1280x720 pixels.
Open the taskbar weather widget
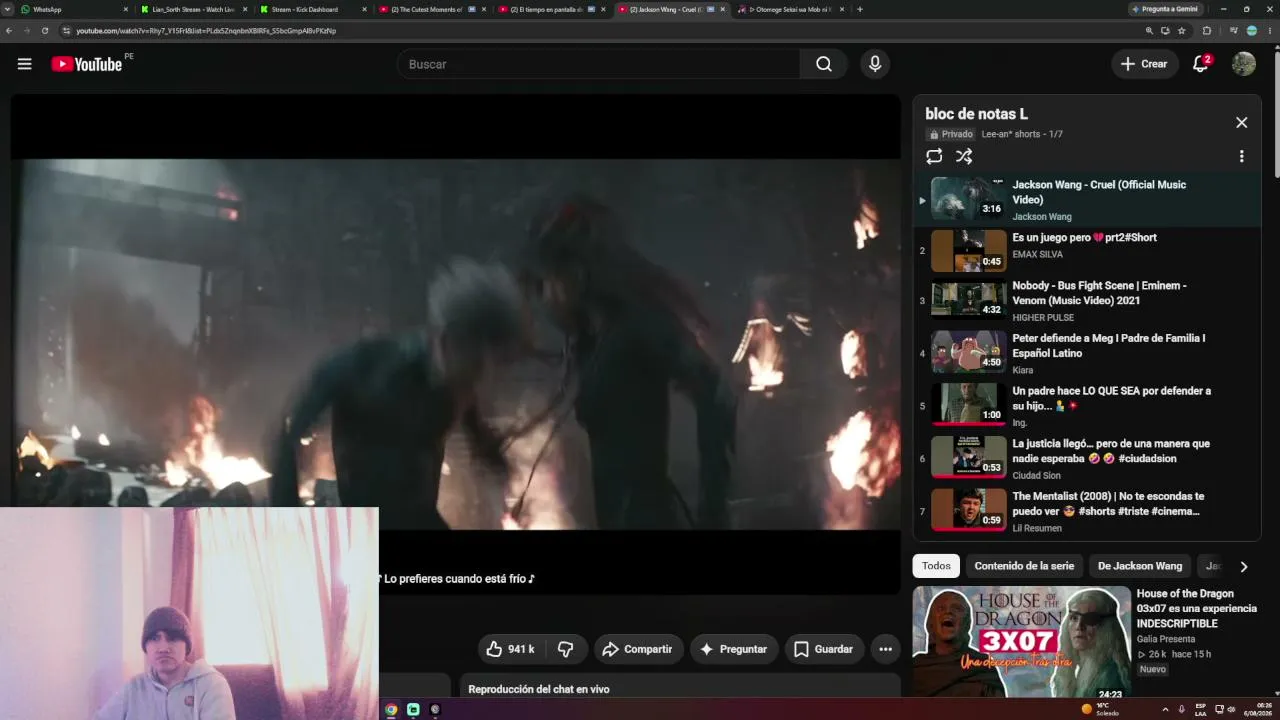point(1100,709)
